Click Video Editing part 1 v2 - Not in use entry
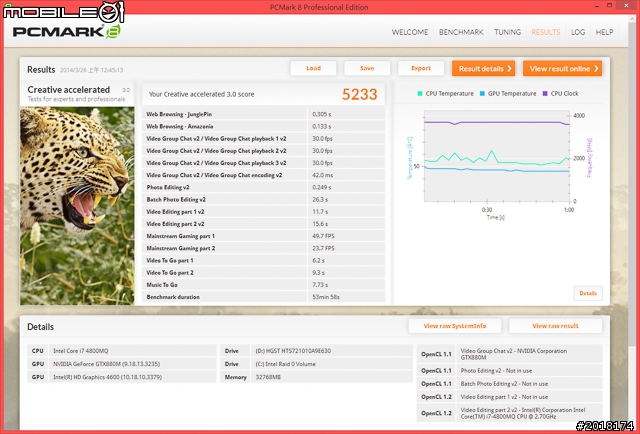The height and width of the screenshot is (434, 640). [504, 397]
